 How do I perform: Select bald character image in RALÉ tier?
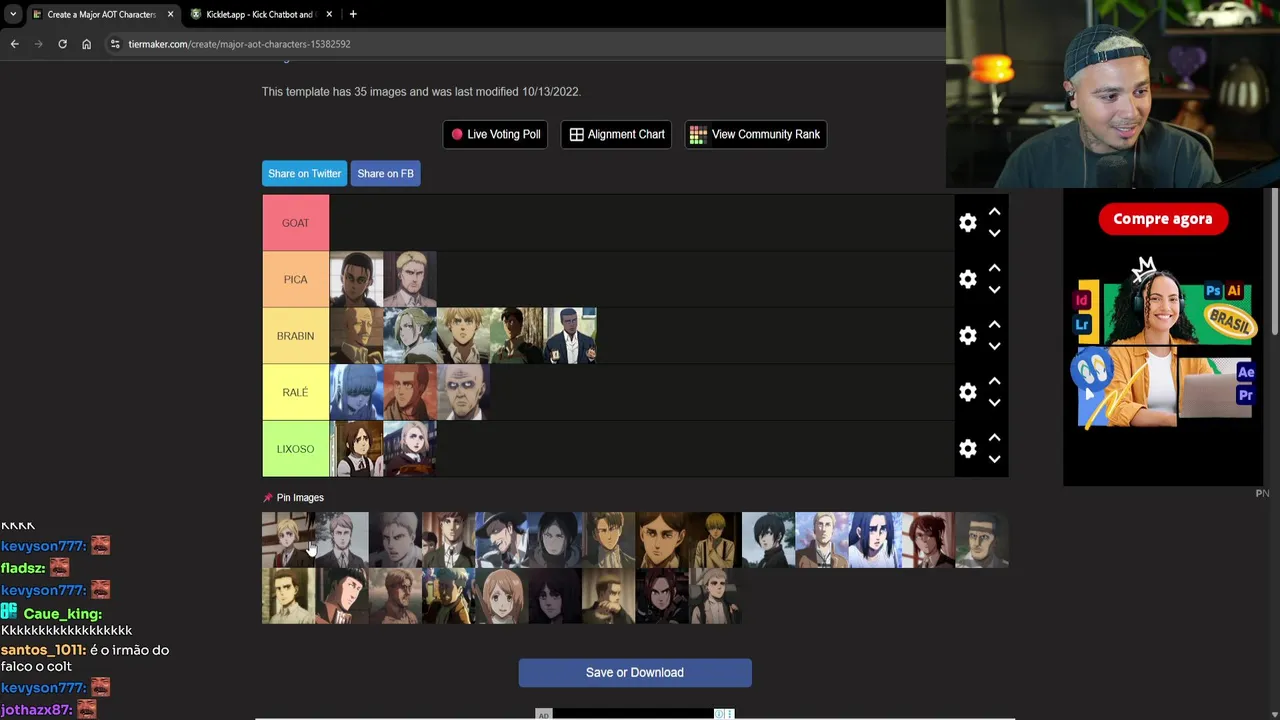click(463, 392)
